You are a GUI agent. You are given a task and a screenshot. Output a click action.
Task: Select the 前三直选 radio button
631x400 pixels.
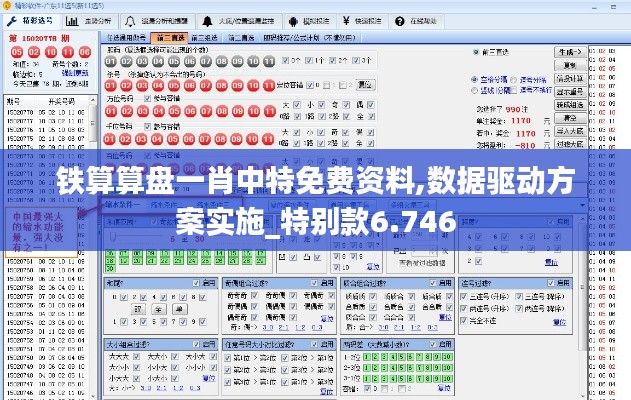(476, 52)
